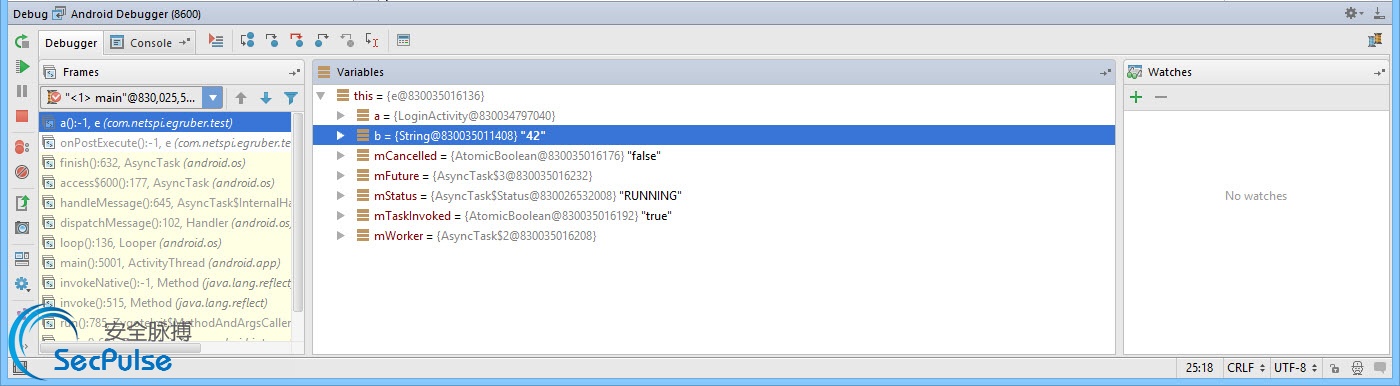1400x386 pixels.
Task: Add a new watch with plus icon
Action: coord(1136,97)
